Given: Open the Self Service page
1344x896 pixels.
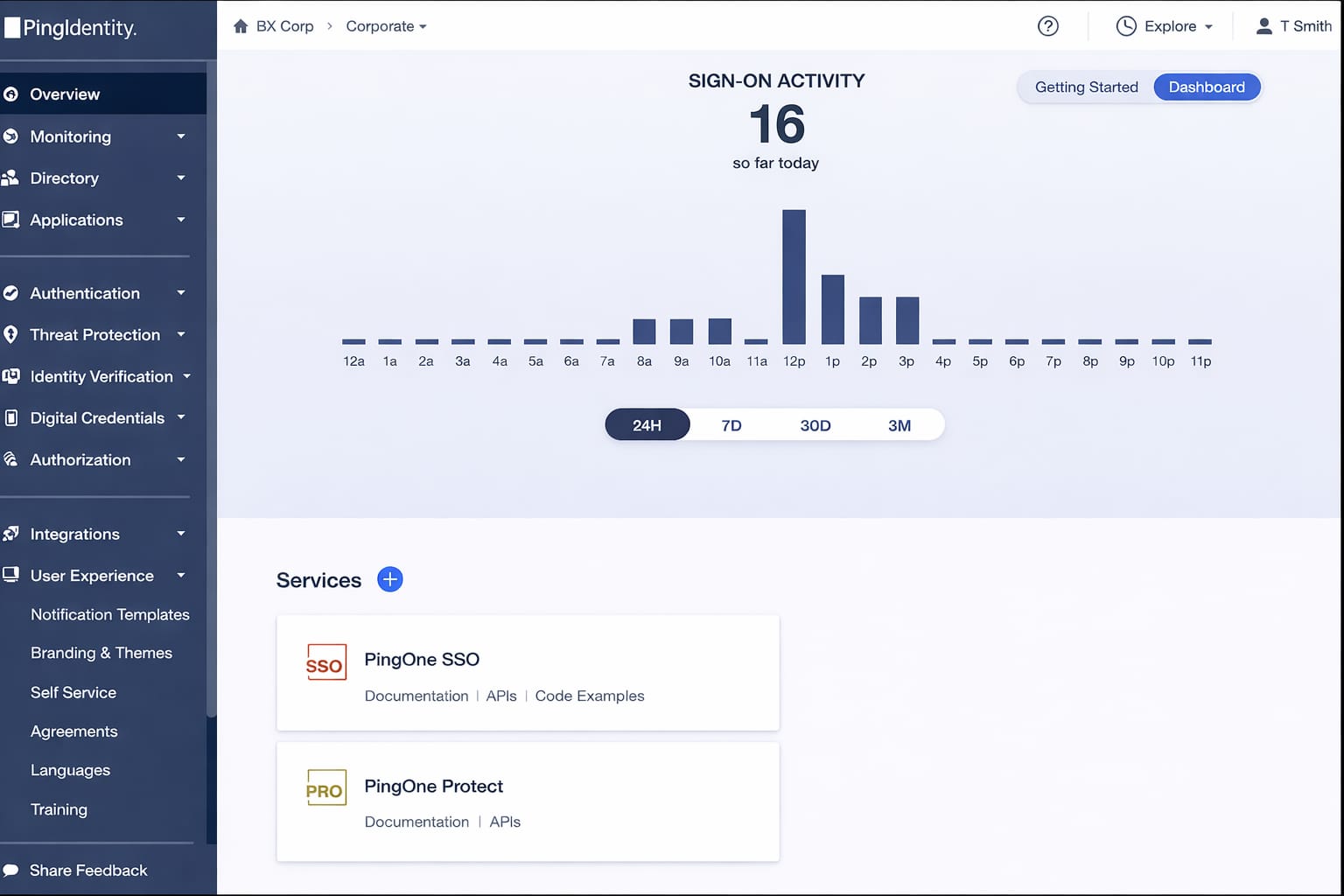Looking at the screenshot, I should pos(73,692).
